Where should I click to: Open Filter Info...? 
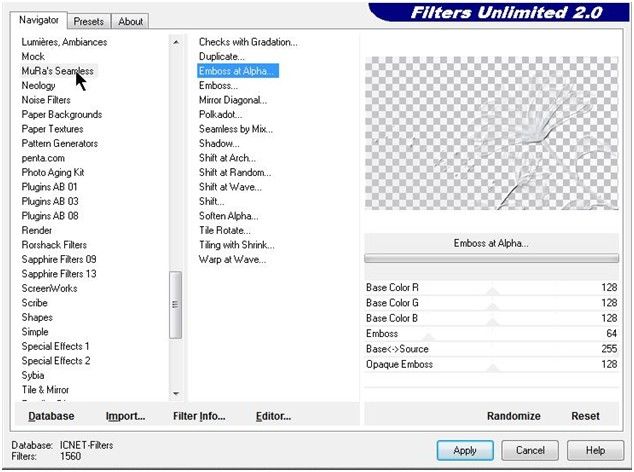tap(199, 416)
